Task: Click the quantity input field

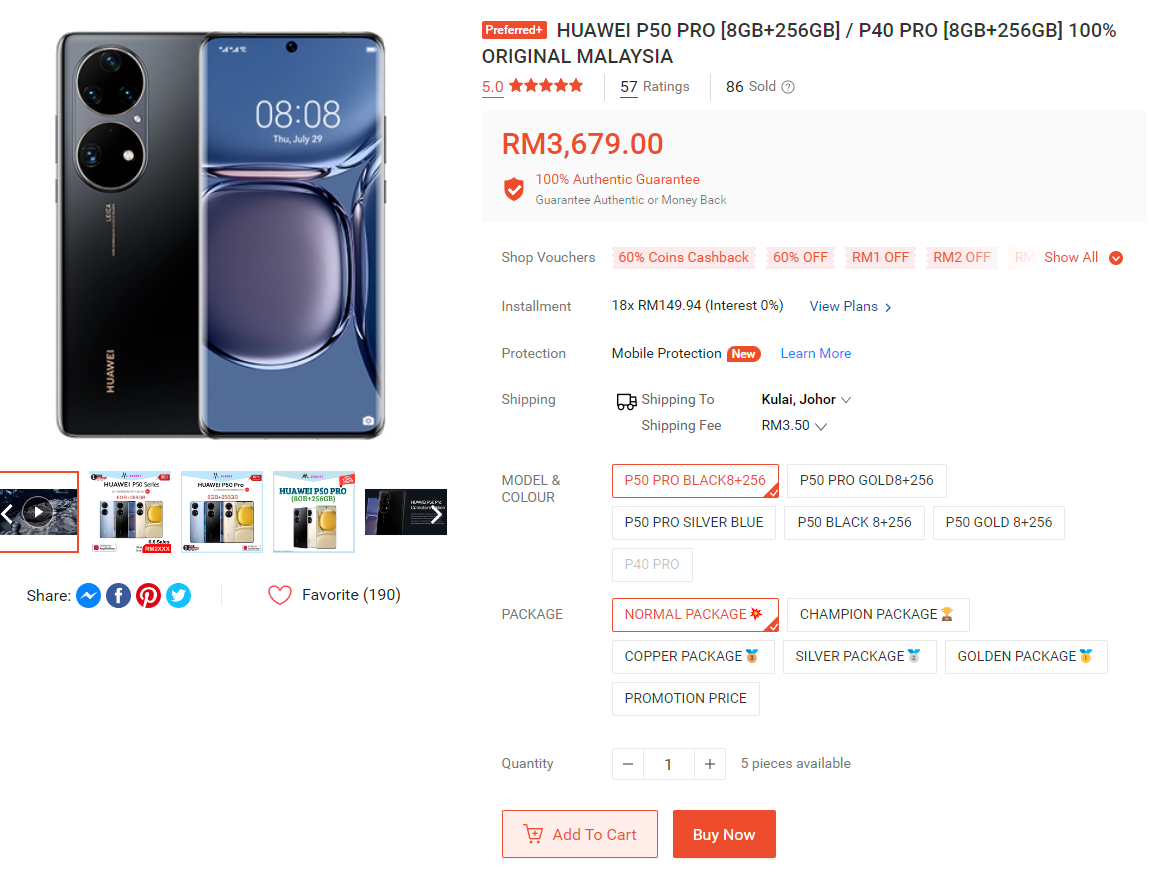Action: (x=668, y=764)
